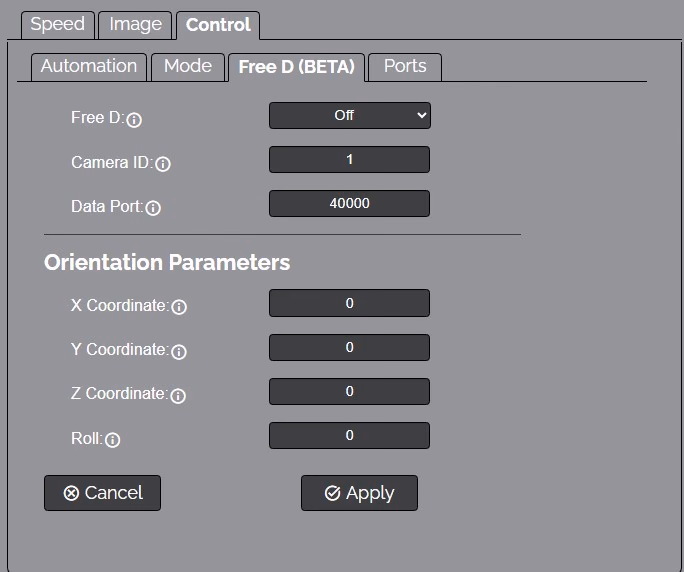Focus the Data Port field showing 40000
The height and width of the screenshot is (572, 684).
point(349,203)
